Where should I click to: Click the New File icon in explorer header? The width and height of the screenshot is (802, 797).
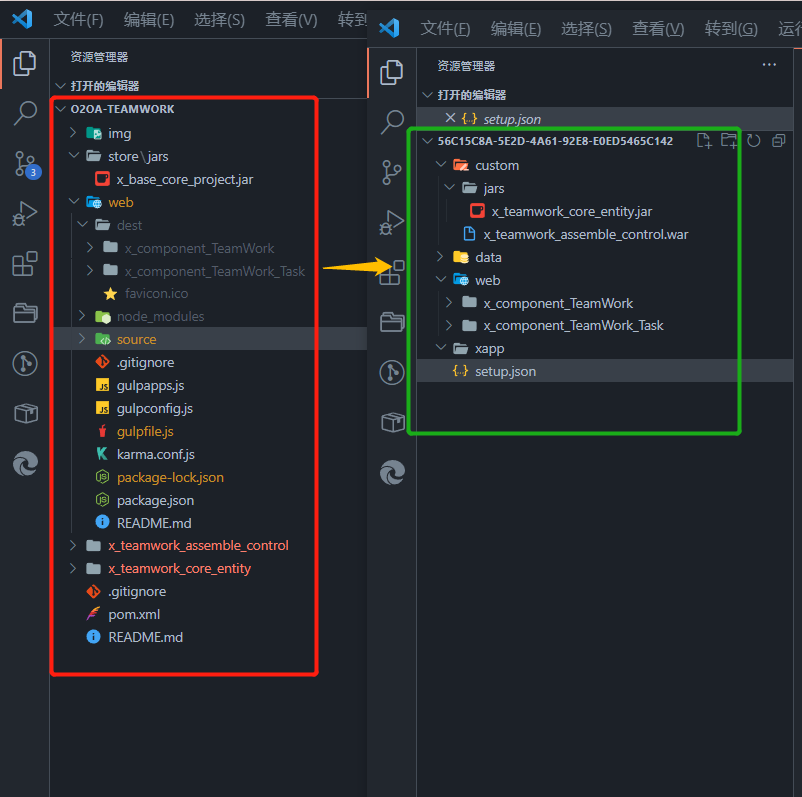coord(704,141)
